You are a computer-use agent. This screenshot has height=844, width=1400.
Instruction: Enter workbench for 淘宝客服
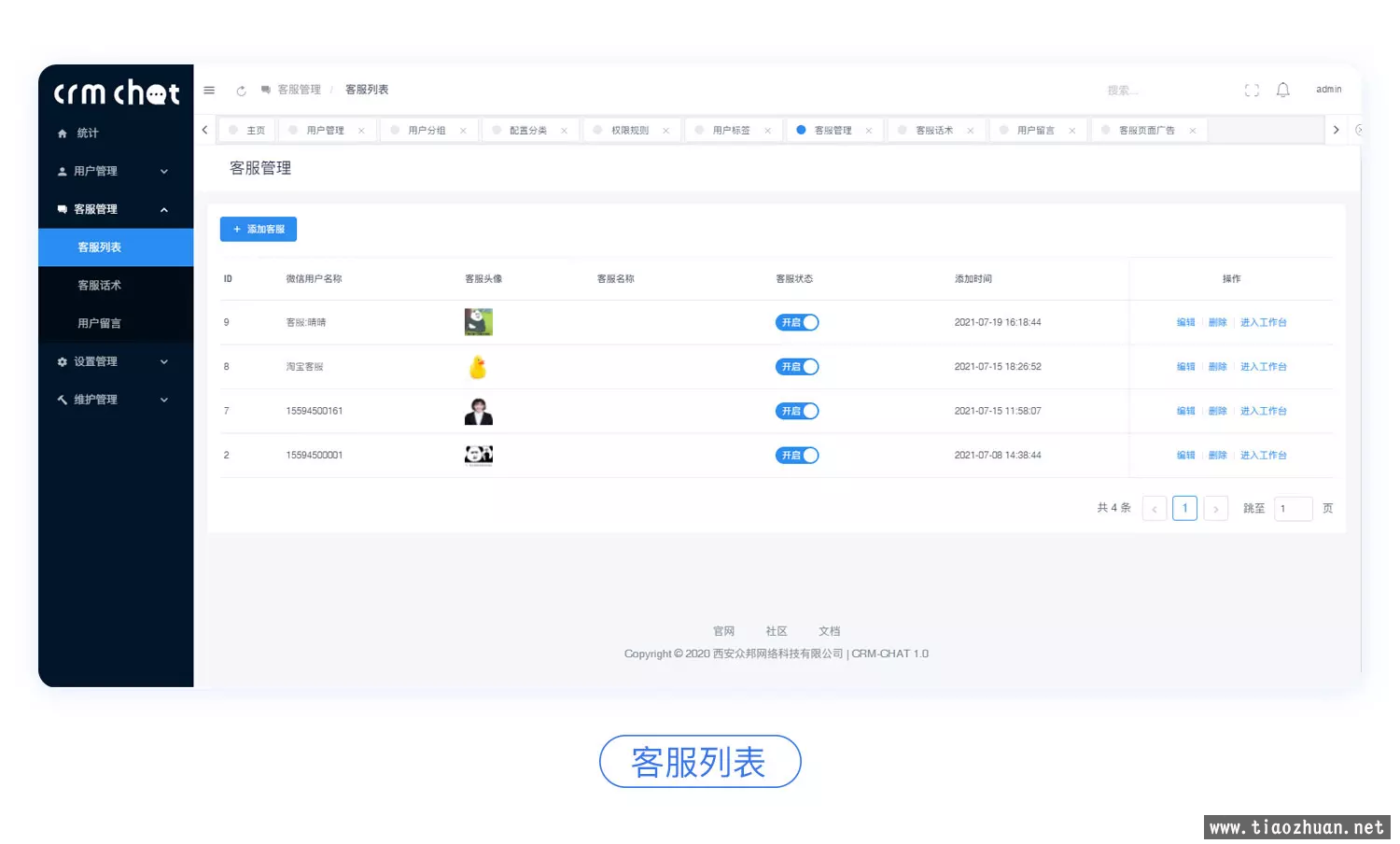tap(1263, 367)
